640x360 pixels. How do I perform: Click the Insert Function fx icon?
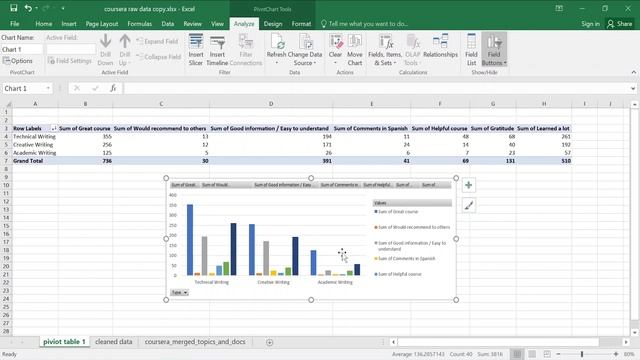tap(113, 88)
